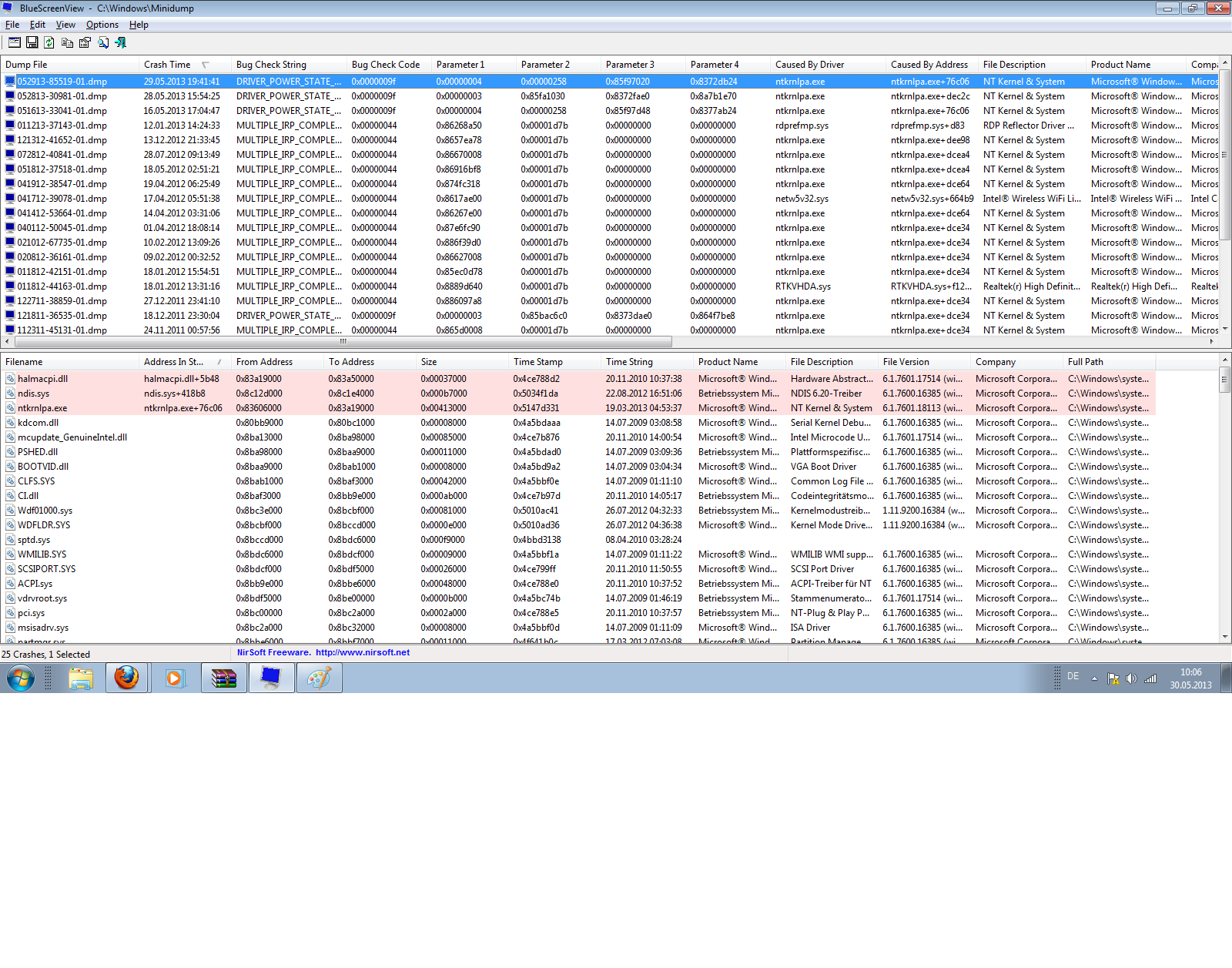Open Windows Media Player from taskbar
Viewport: 1232px width, 968px height.
(174, 678)
